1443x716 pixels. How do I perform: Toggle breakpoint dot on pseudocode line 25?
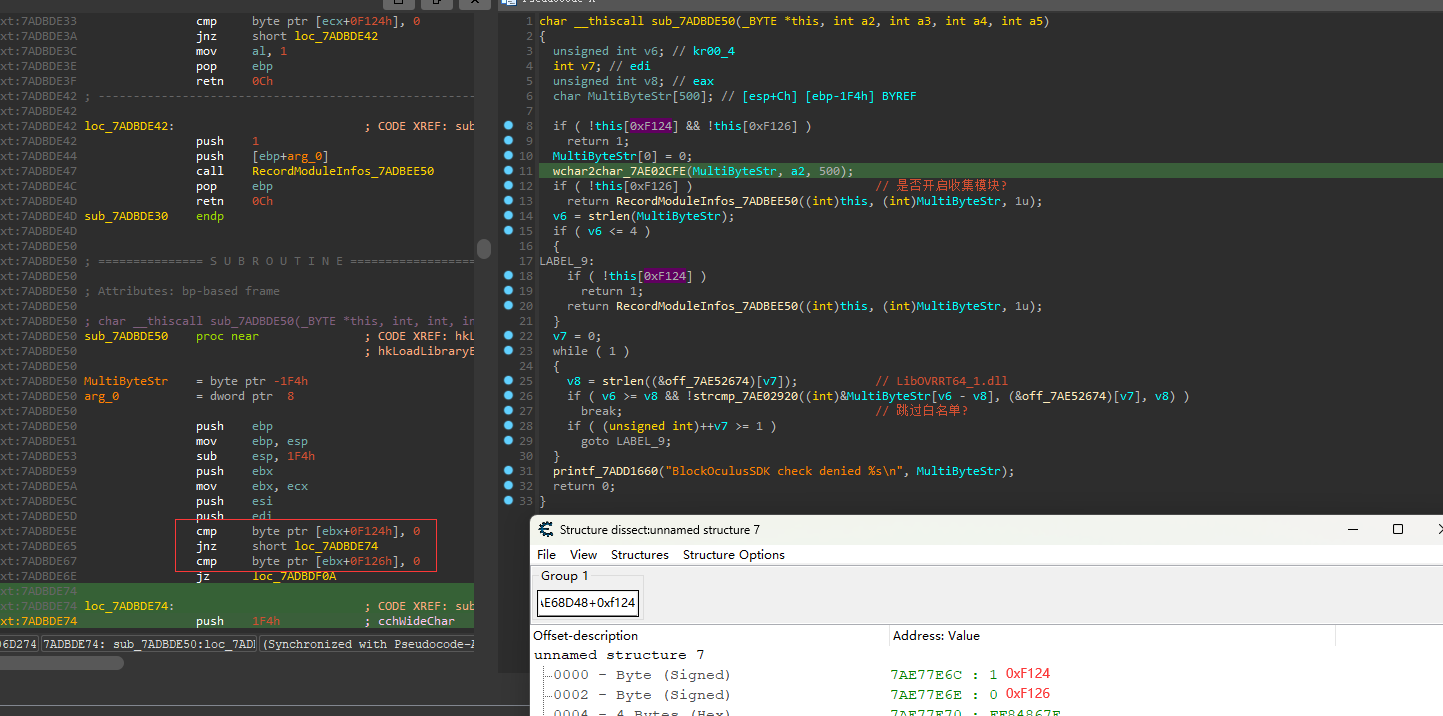tap(508, 381)
